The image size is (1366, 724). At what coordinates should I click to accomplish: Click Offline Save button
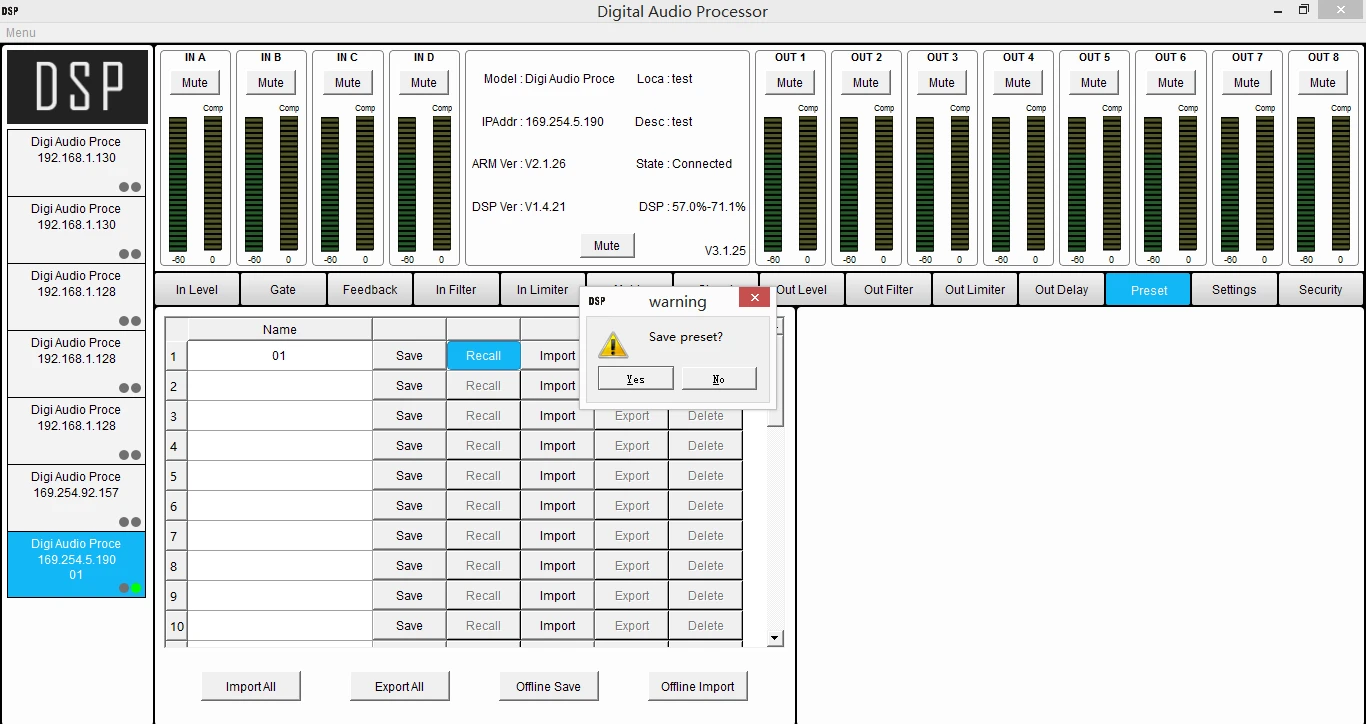[x=548, y=686]
